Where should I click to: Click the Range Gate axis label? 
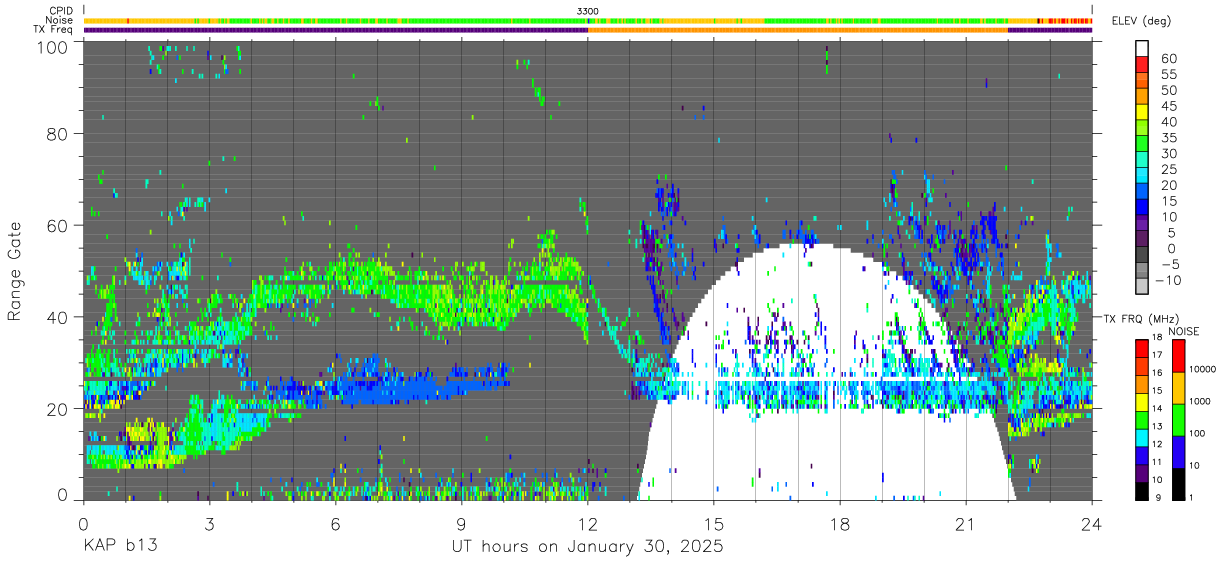pyautogui.click(x=15, y=270)
